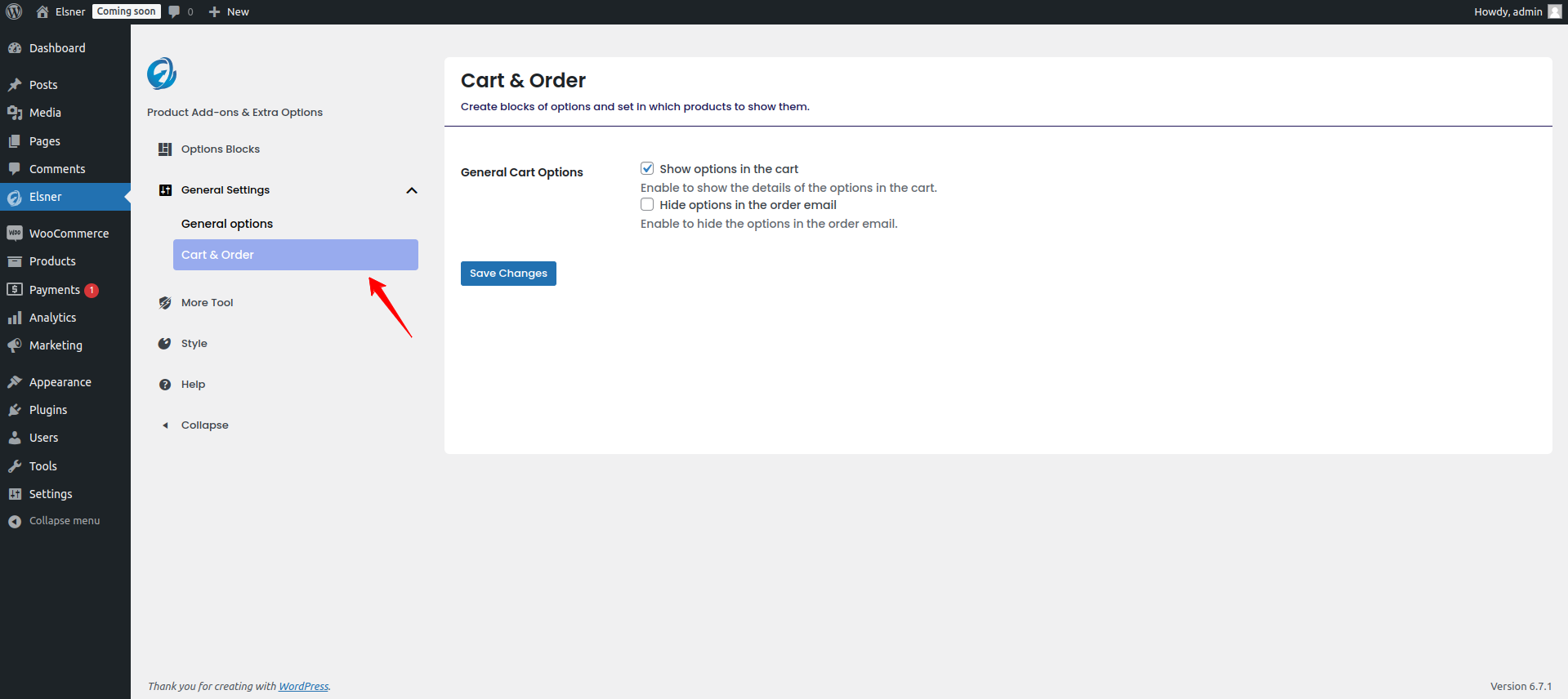
Task: Collapse the General Settings chevron
Action: tap(412, 190)
